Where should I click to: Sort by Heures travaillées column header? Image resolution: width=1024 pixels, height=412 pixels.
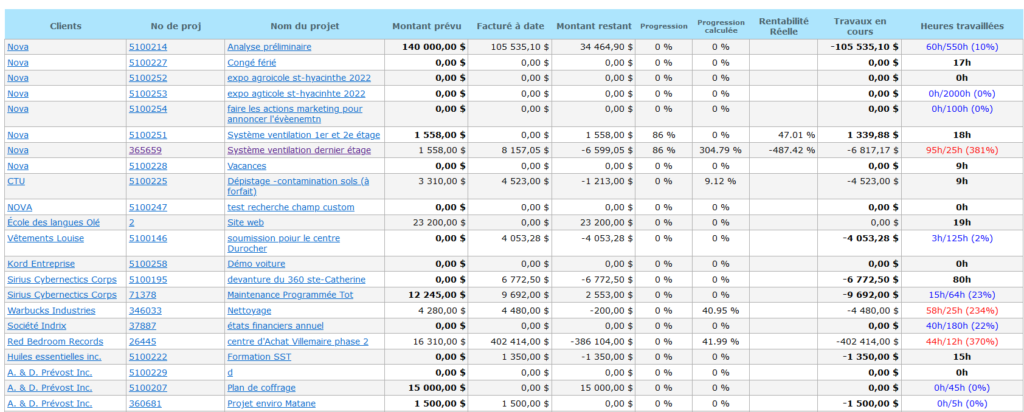tap(962, 26)
